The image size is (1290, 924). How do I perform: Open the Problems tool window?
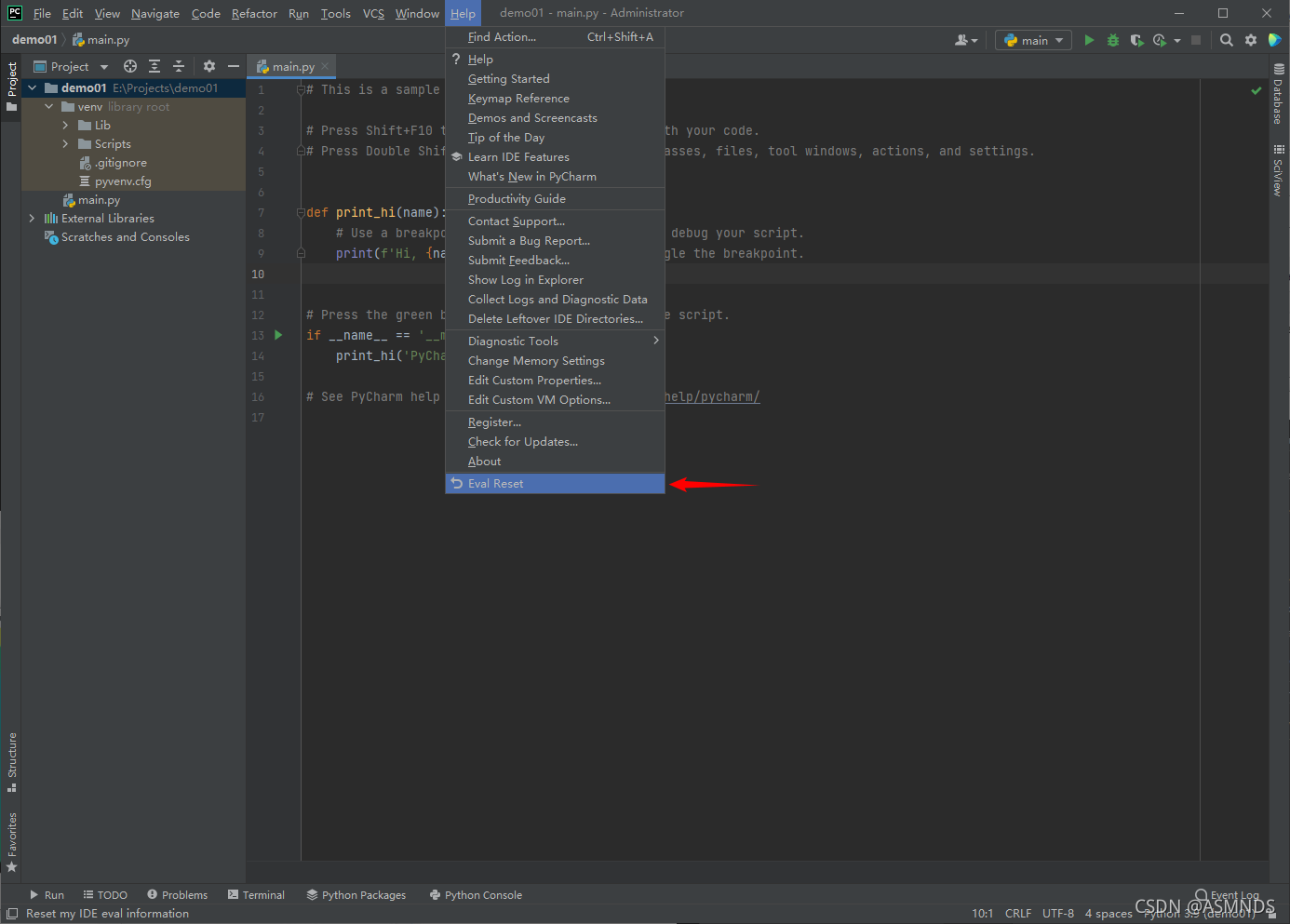pos(177,895)
